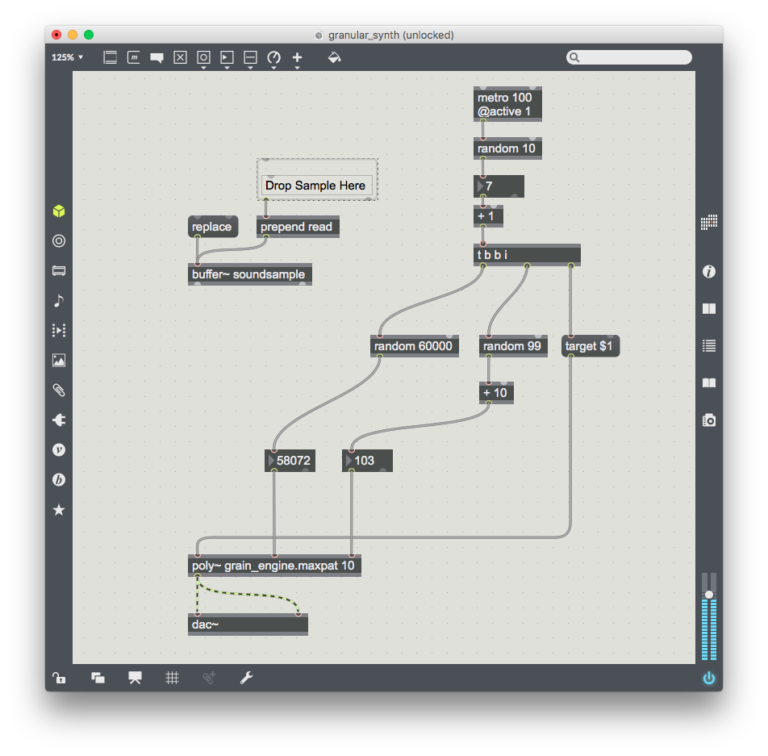Toggle the patcher lock icon
Screen dimensions: 768x756
[x=59, y=678]
